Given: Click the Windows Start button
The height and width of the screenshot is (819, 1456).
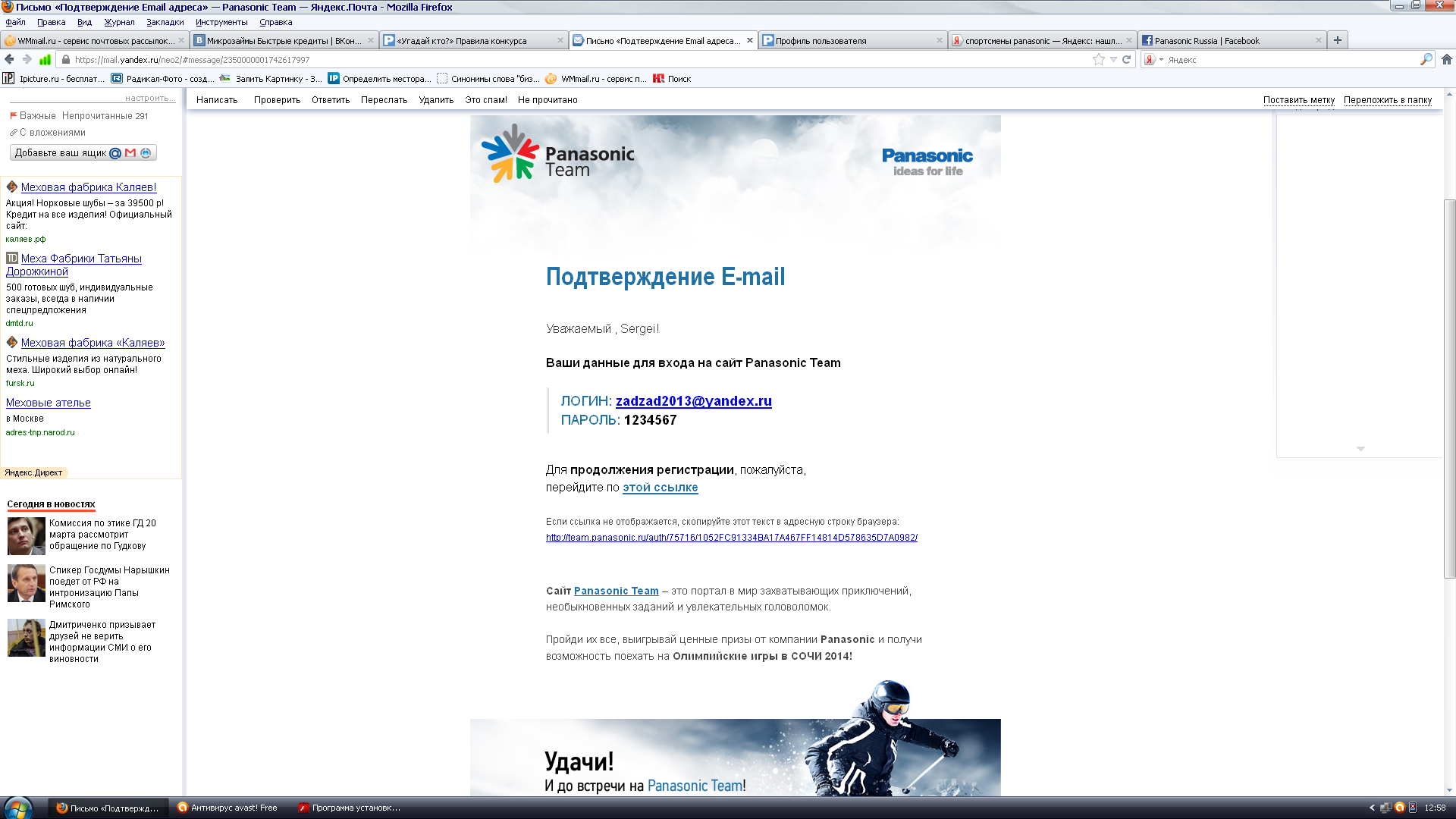Looking at the screenshot, I should point(17,808).
